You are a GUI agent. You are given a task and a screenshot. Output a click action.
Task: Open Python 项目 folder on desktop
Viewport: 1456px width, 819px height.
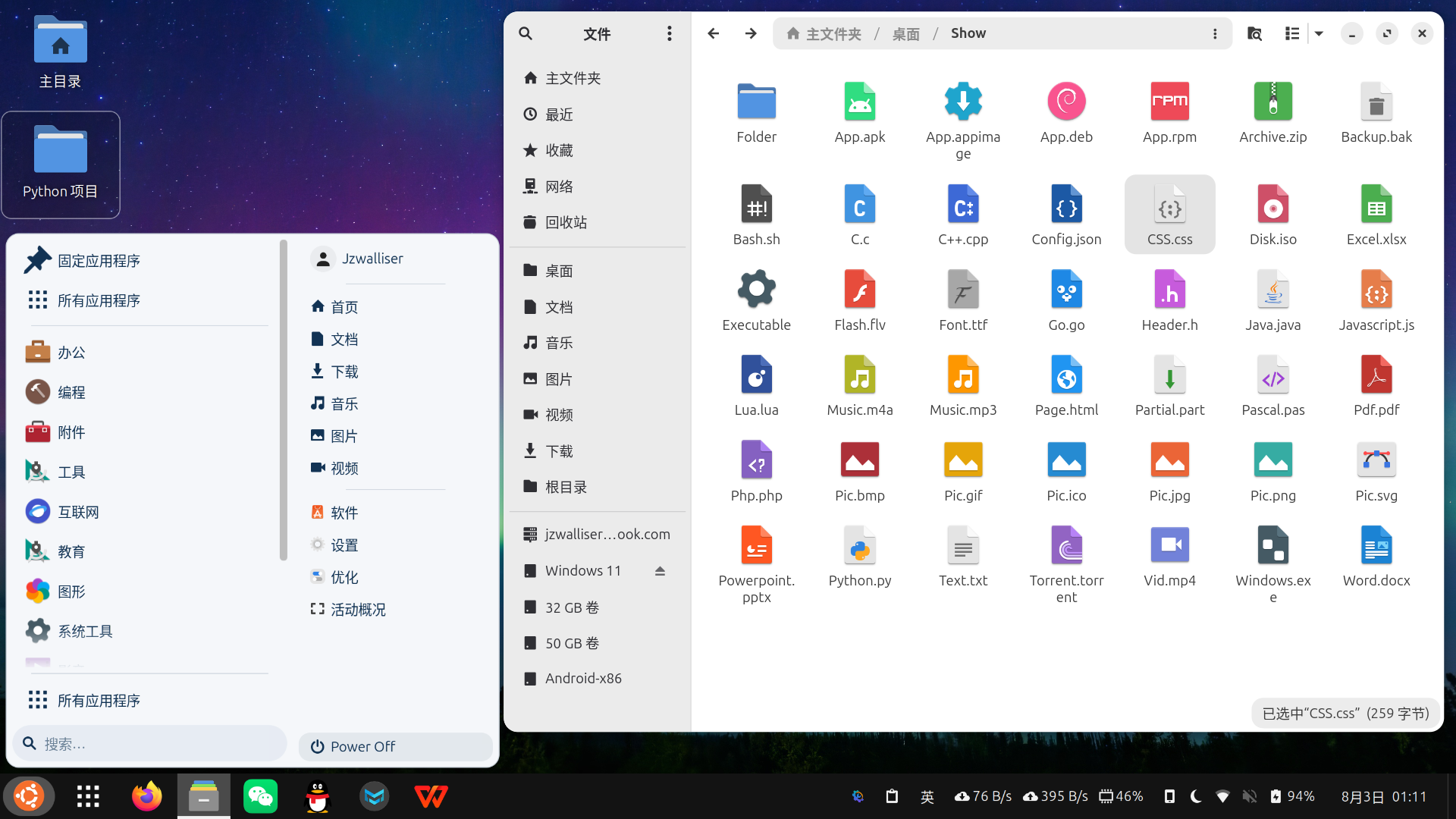pyautogui.click(x=61, y=164)
